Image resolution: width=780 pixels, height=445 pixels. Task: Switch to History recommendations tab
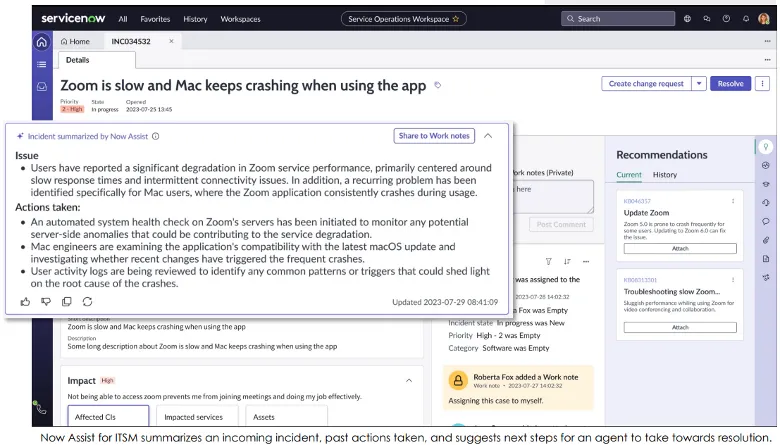[665, 175]
